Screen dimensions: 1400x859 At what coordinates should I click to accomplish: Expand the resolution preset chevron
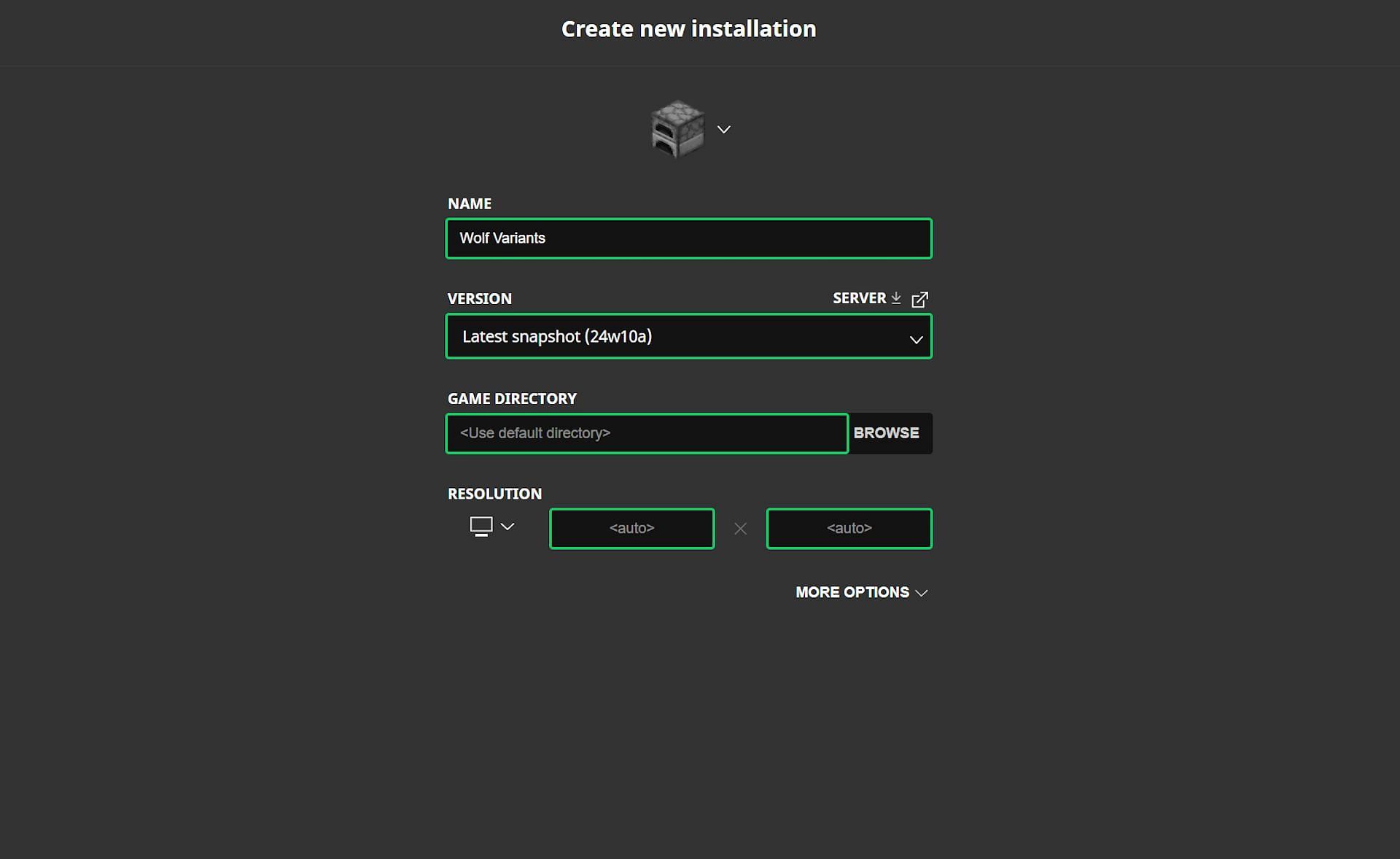point(507,526)
